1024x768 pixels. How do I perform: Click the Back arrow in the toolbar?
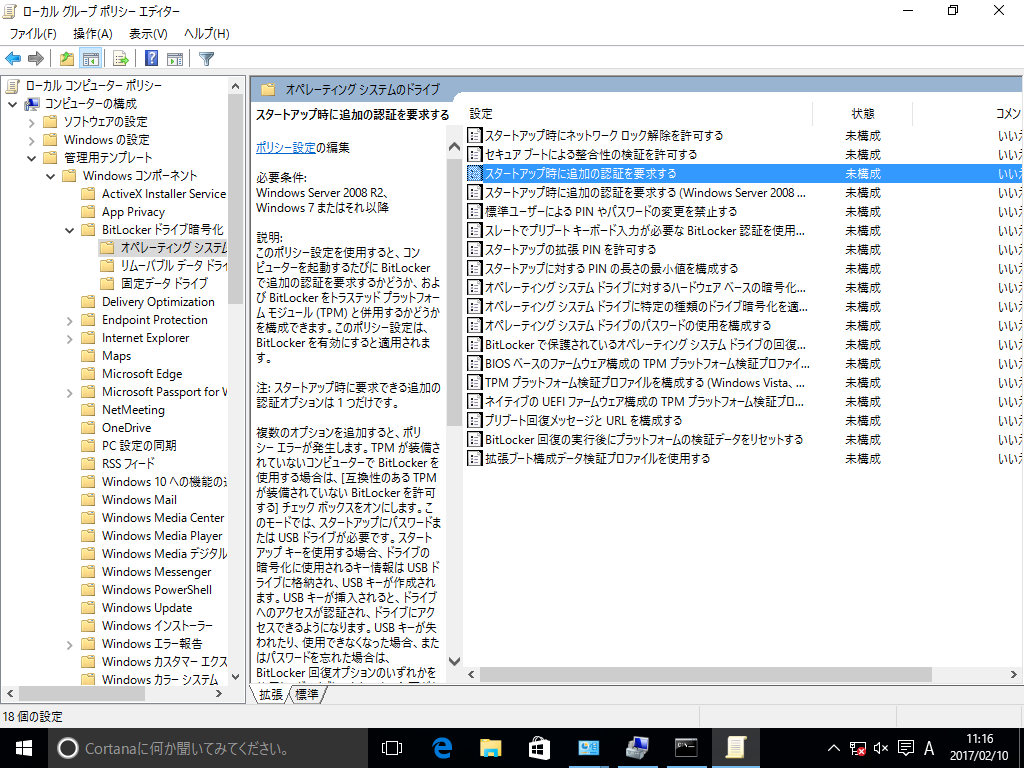pos(13,59)
